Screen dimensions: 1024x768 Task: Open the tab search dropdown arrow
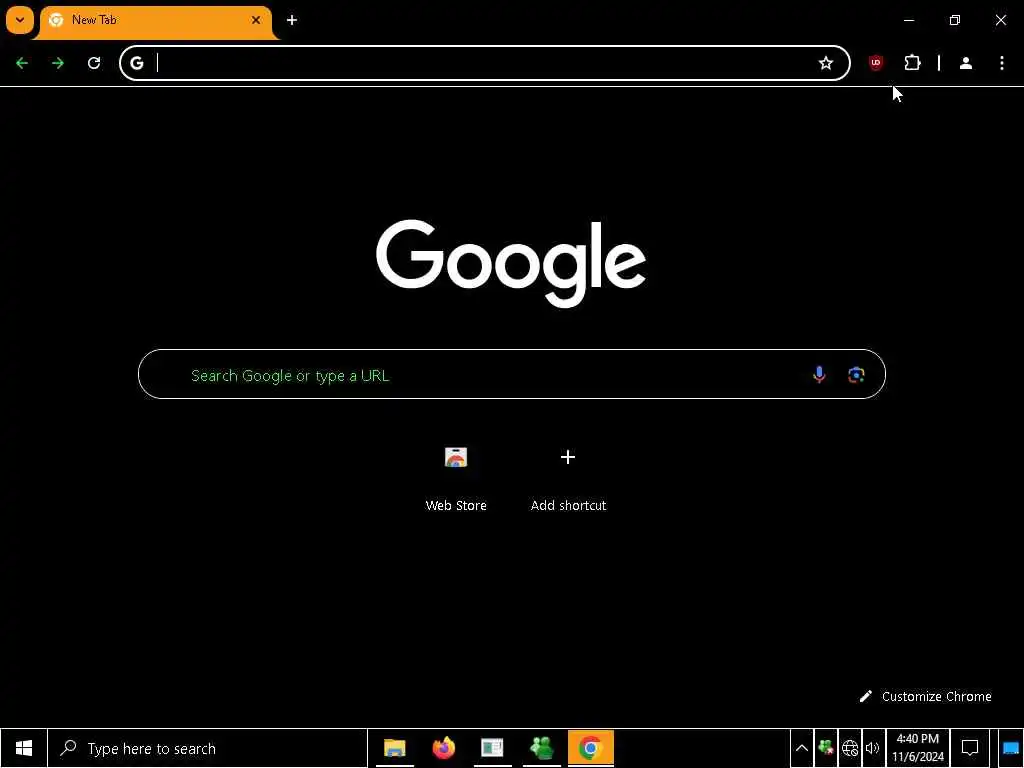click(x=20, y=20)
